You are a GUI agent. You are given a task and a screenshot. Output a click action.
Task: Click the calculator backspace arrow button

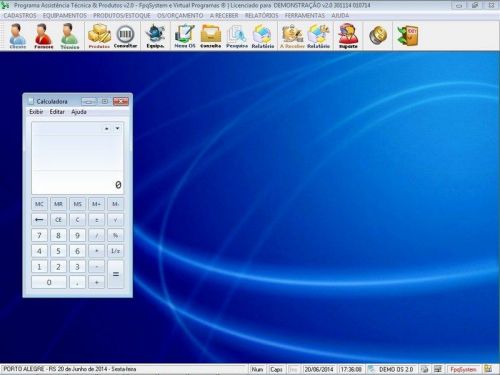[39, 220]
